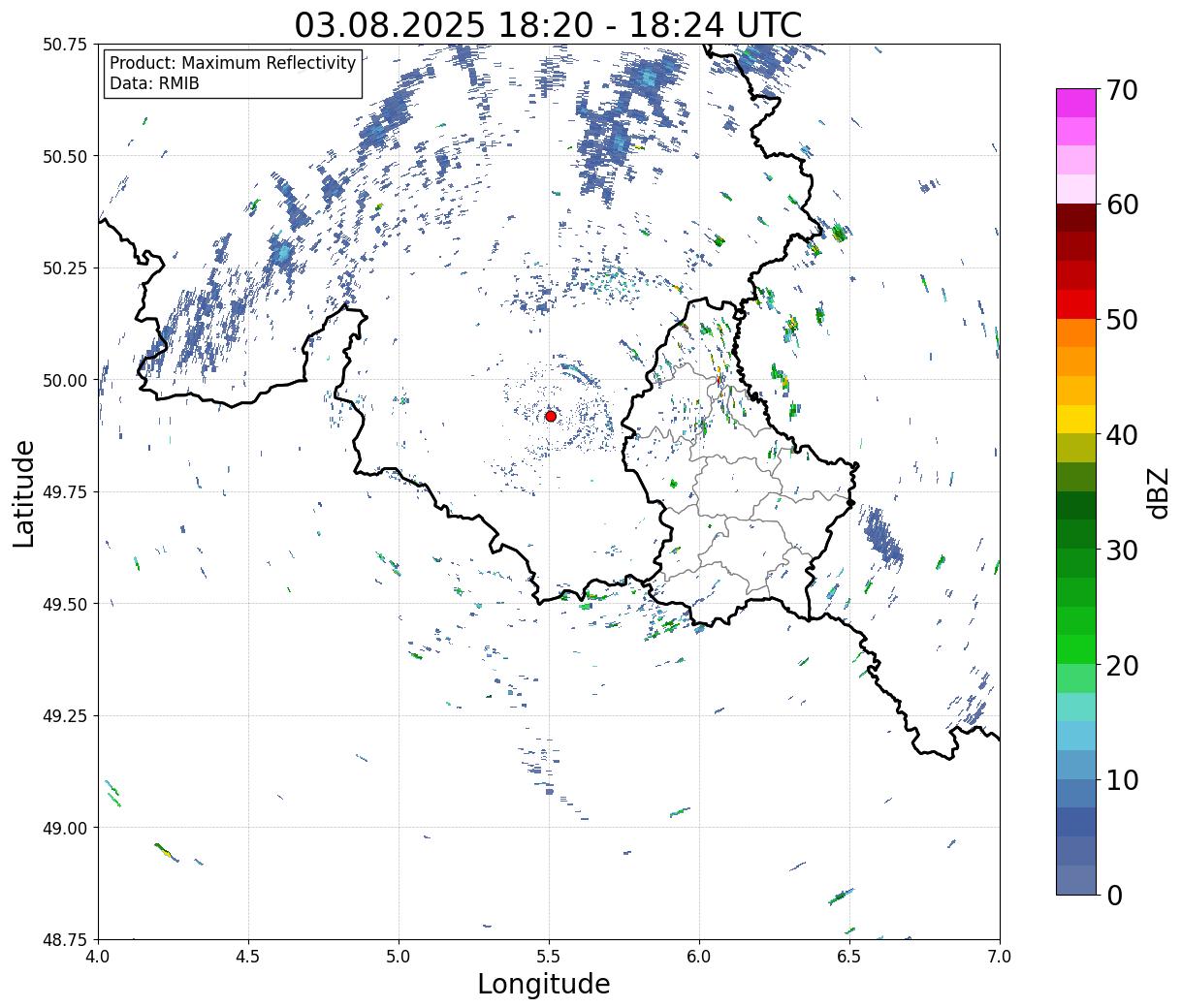This screenshot has width=1182, height=1008.
Task: Click colorbar tick label 40
Action: (x=1122, y=435)
